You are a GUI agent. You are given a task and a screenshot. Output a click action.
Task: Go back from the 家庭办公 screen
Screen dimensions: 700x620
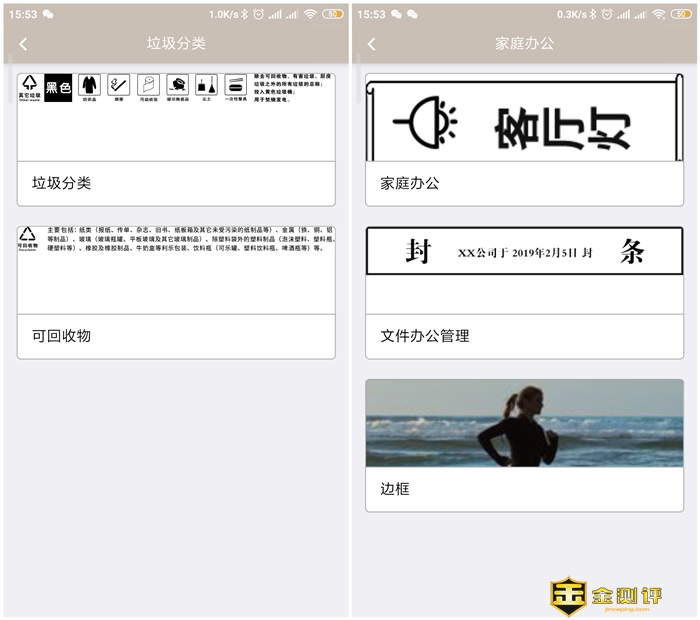(371, 44)
